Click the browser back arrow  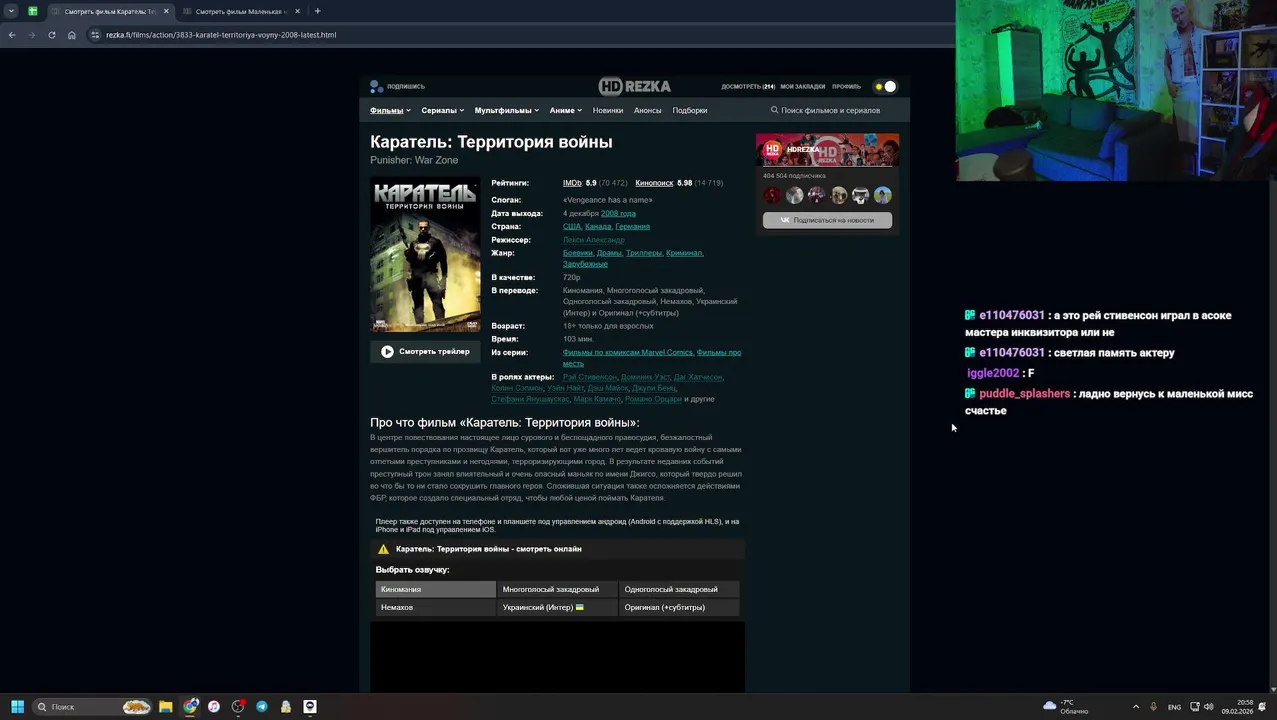pos(12,35)
